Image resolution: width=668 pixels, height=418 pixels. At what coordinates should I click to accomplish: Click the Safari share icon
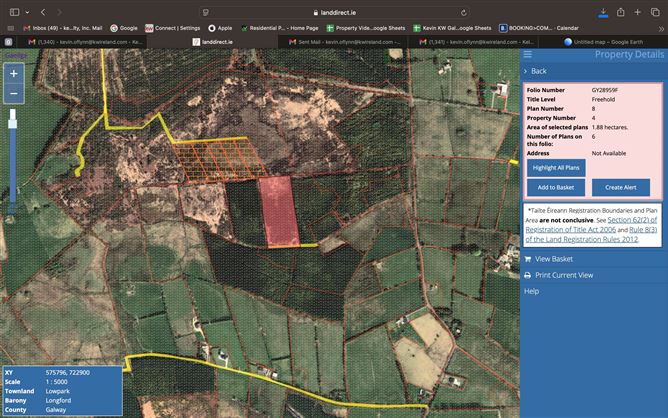[x=621, y=11]
